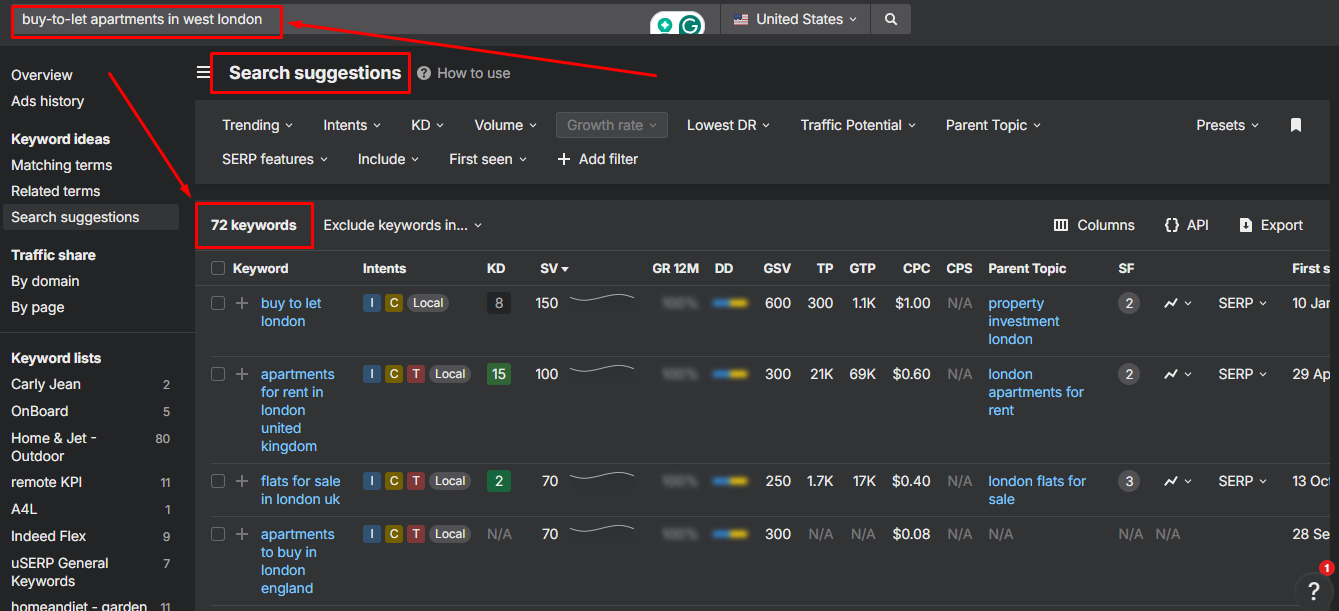Expand the SERP features filter dropdown

click(275, 159)
